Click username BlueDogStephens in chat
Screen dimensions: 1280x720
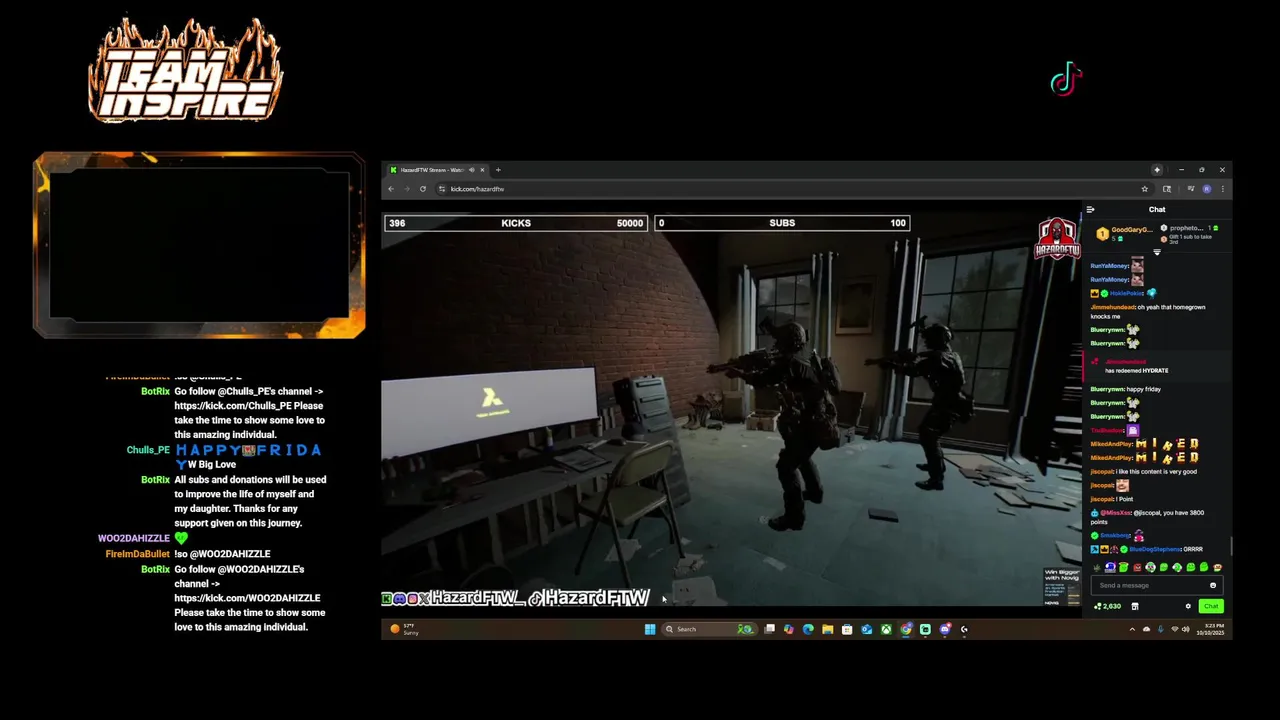[1155, 549]
